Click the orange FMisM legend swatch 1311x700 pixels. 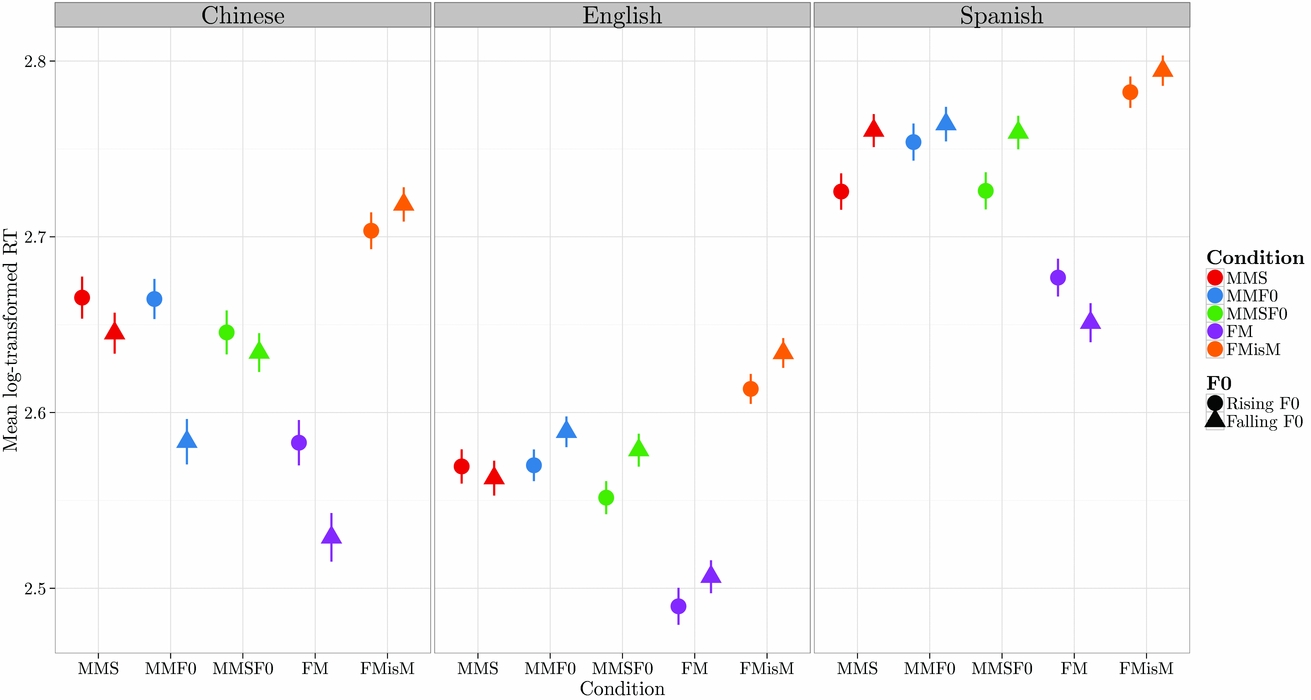[1215, 349]
